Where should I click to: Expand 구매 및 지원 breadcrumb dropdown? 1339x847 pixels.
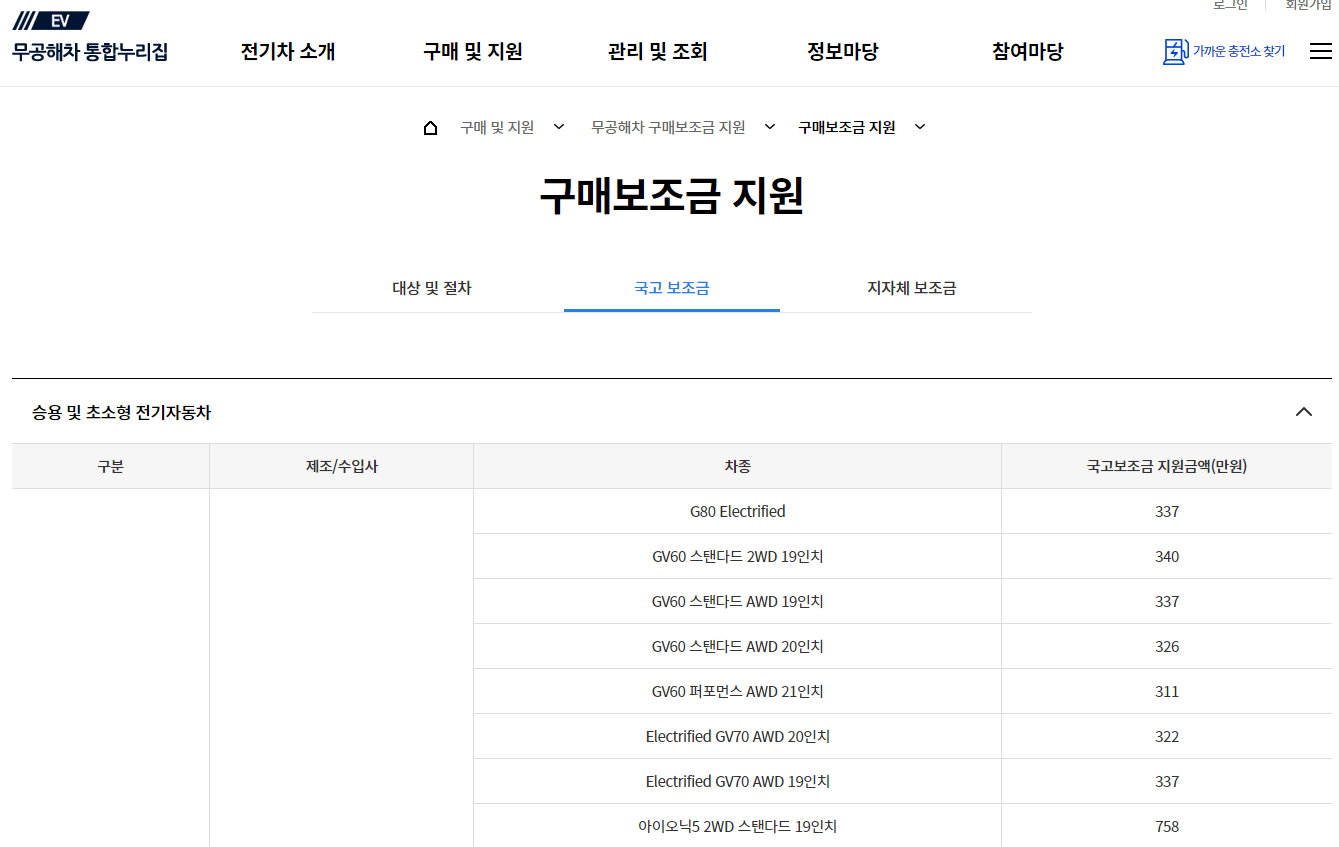coord(559,127)
